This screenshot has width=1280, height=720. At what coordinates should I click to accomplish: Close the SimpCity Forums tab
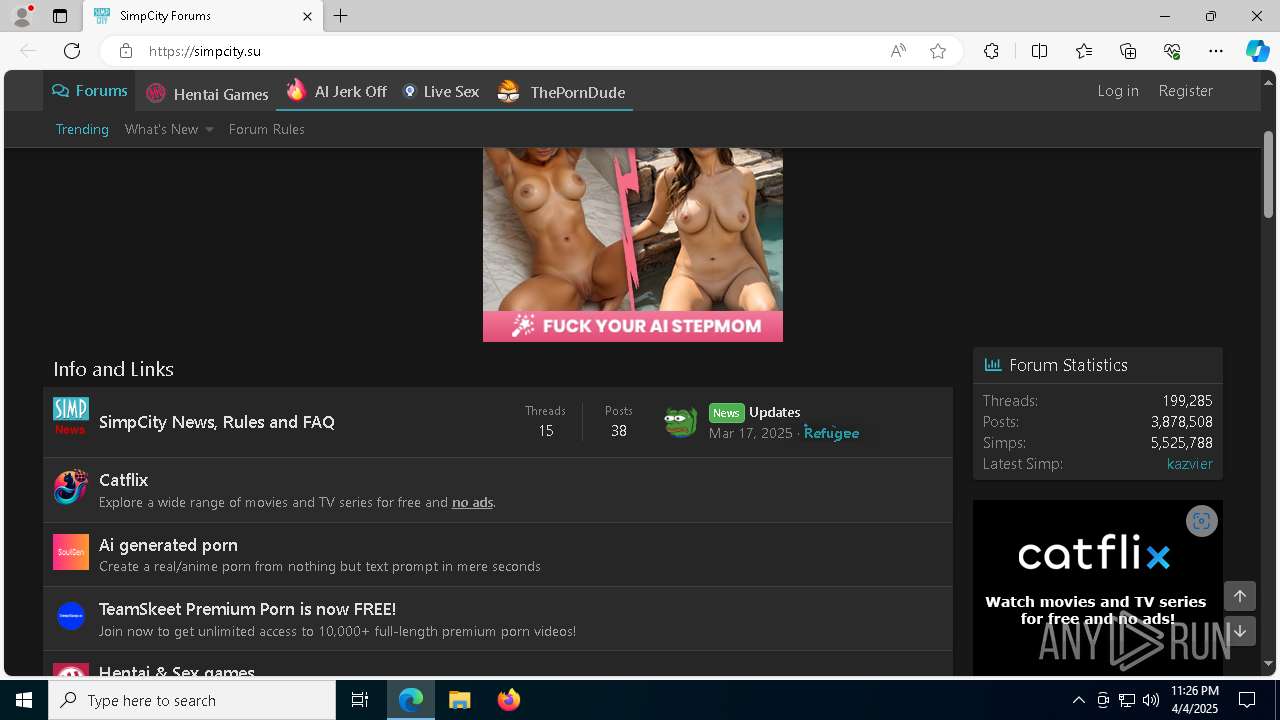click(x=307, y=16)
